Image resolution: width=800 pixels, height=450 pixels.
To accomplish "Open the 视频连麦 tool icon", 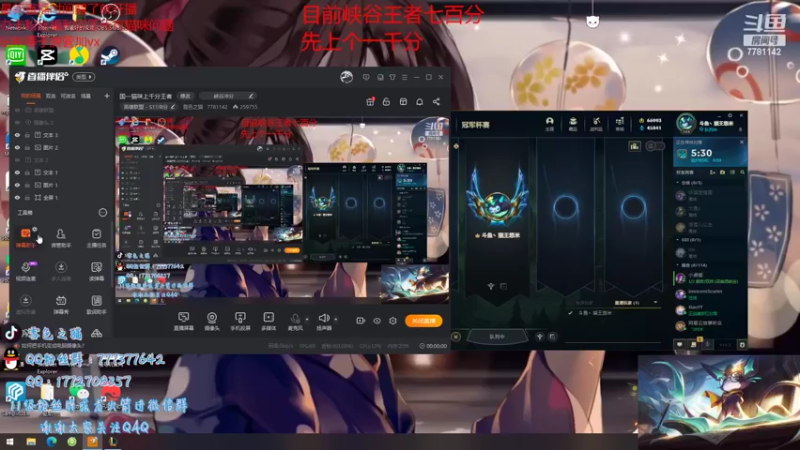I will 26,271.
